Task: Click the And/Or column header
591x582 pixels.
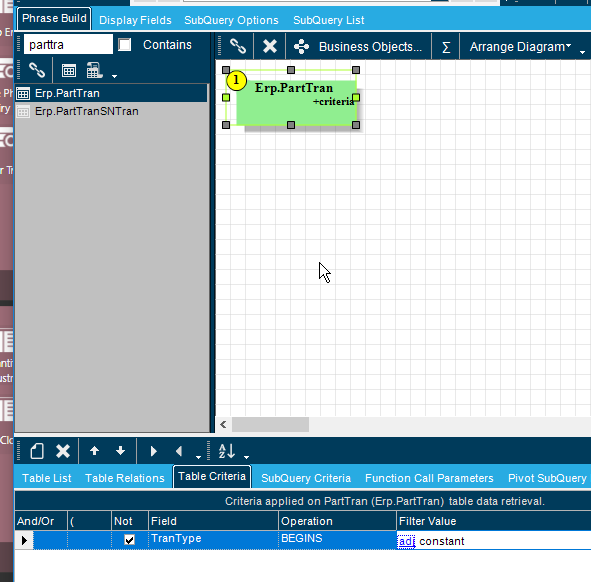Action: (41, 521)
